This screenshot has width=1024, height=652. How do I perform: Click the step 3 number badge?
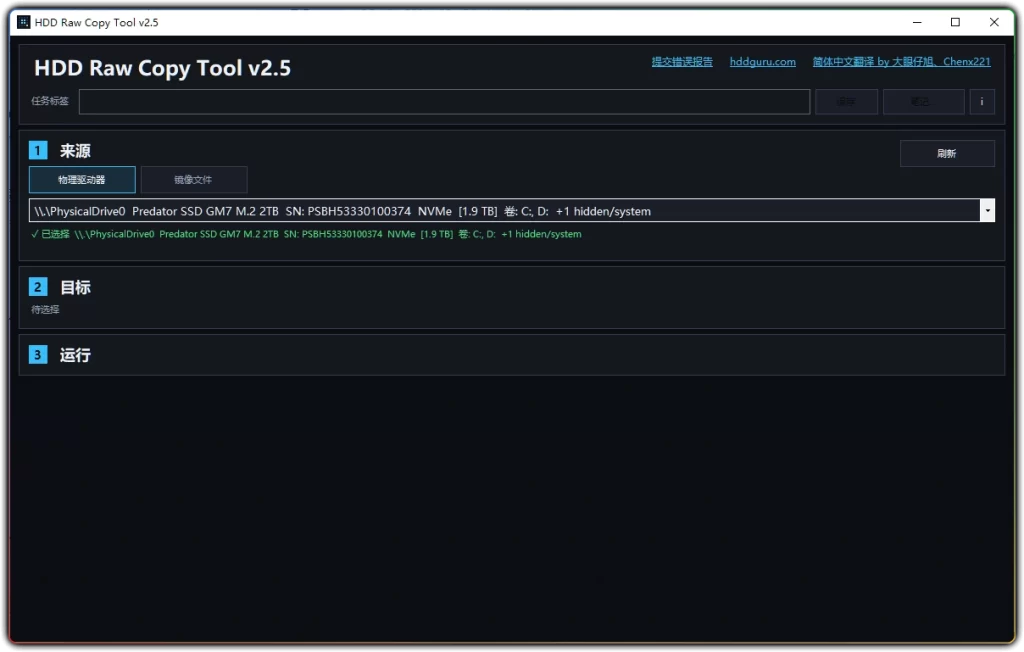[38, 355]
